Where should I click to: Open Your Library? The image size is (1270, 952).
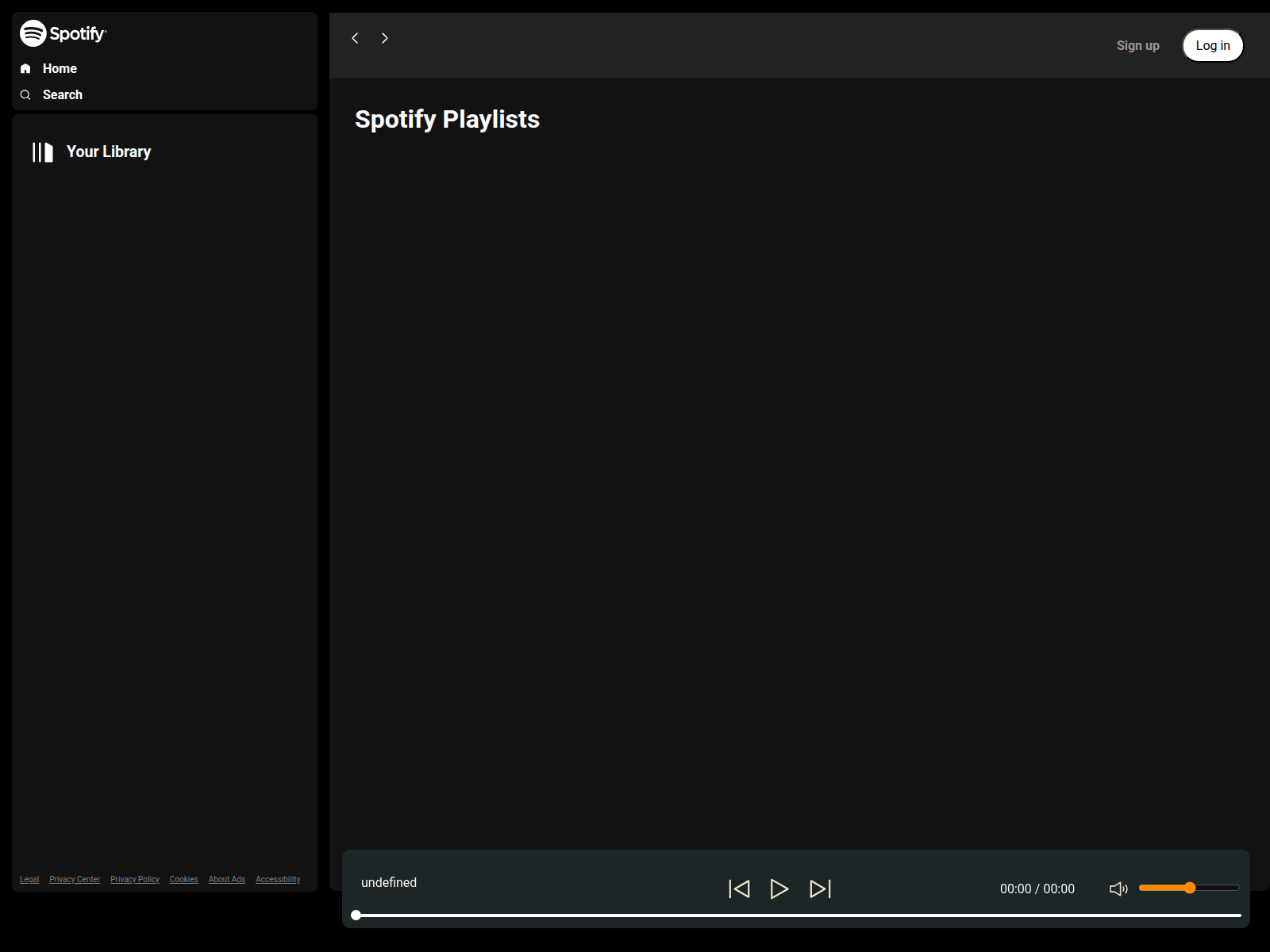point(109,152)
